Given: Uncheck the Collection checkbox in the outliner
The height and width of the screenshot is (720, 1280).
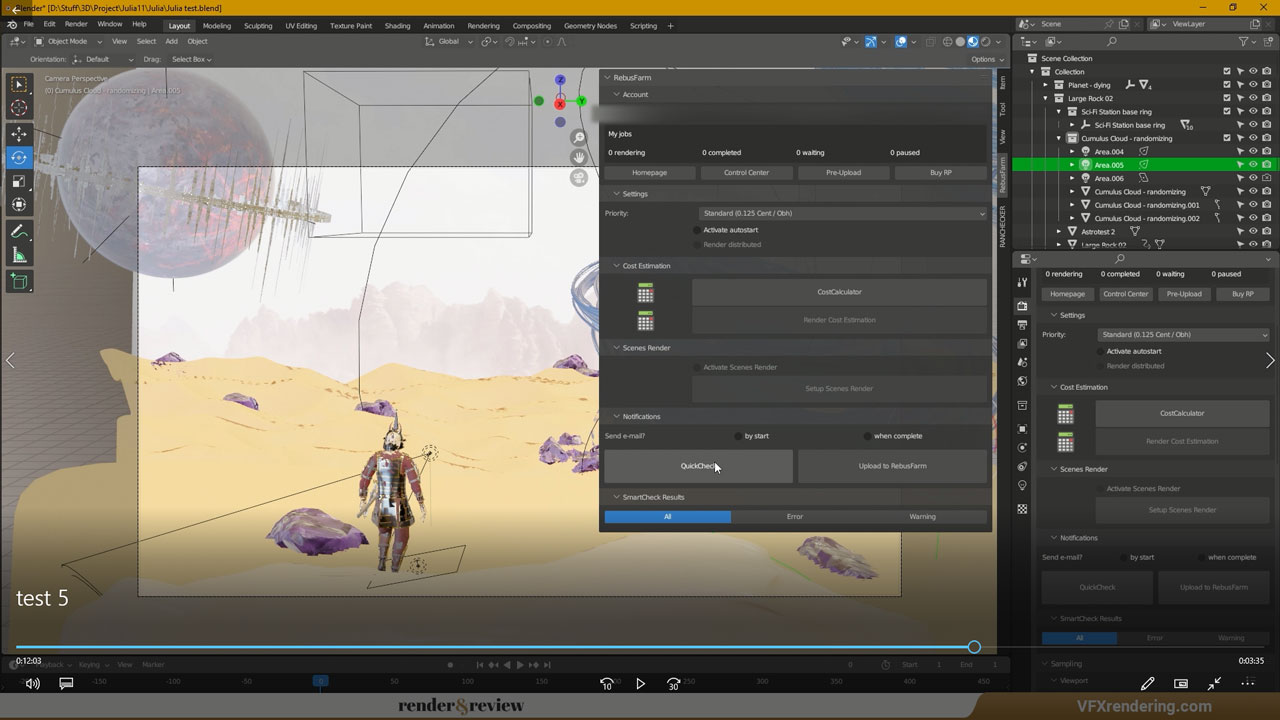Looking at the screenshot, I should coord(1225,71).
